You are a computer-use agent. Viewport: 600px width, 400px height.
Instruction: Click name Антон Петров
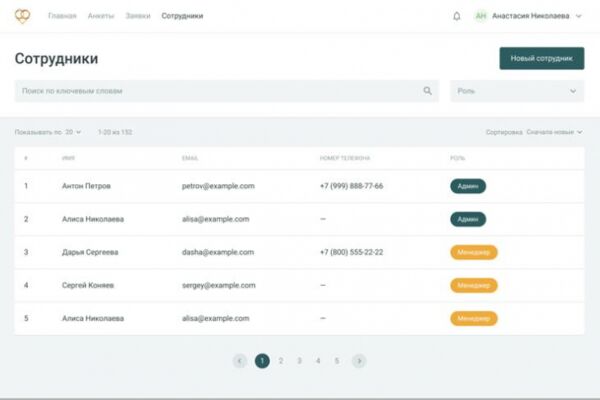pyautogui.click(x=86, y=186)
